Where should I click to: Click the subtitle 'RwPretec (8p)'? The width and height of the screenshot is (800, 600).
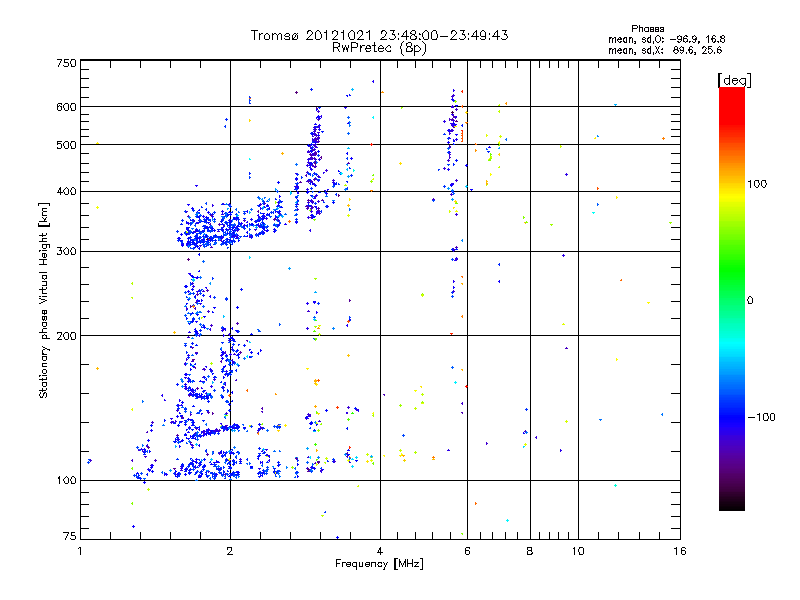coord(379,48)
